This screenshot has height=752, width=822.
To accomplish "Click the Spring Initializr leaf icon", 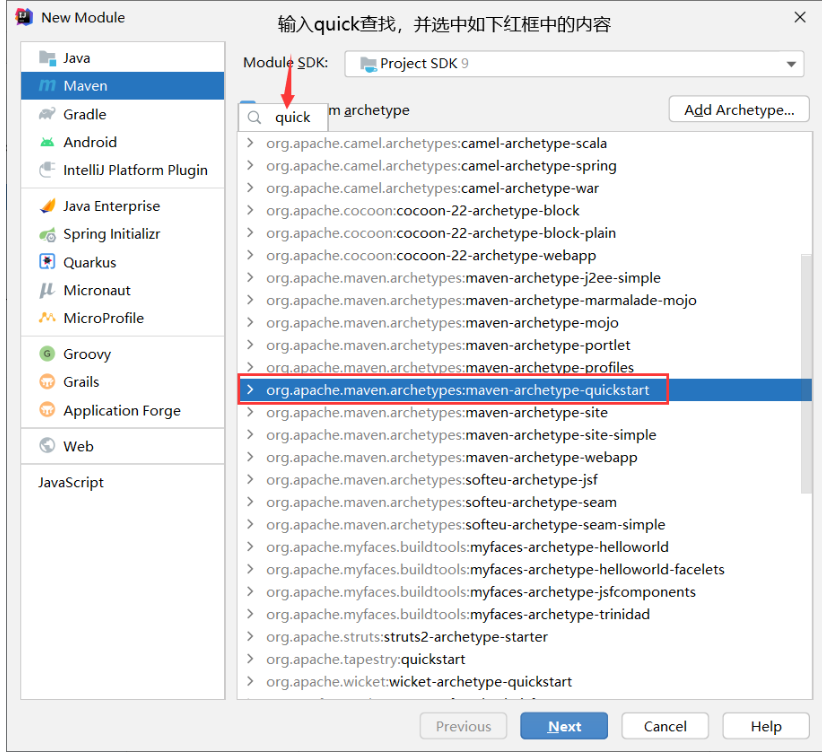I will 47,234.
